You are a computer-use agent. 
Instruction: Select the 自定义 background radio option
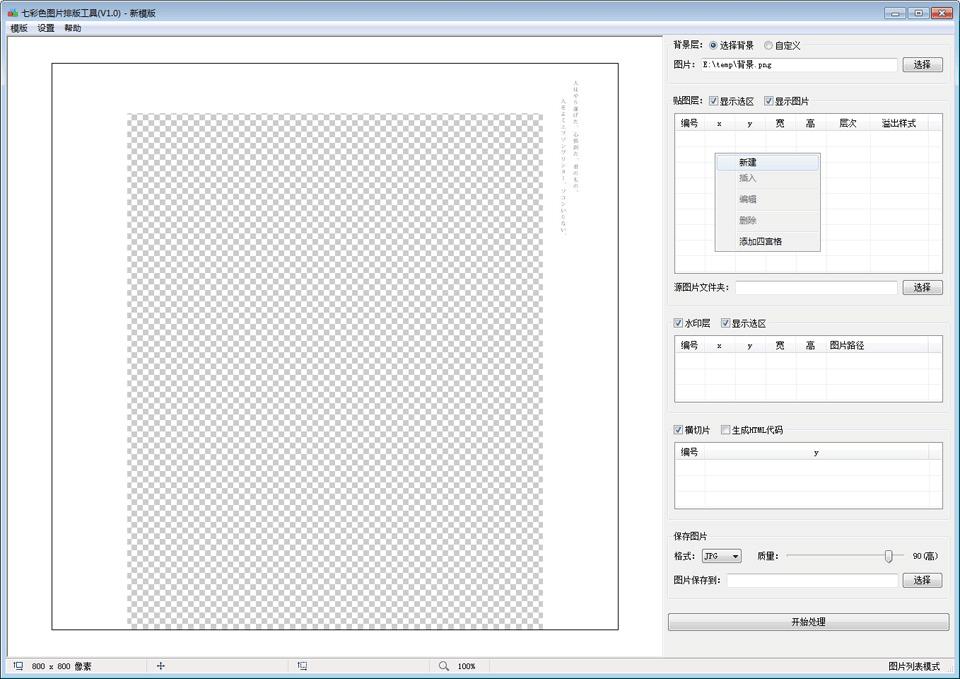pyautogui.click(x=768, y=45)
